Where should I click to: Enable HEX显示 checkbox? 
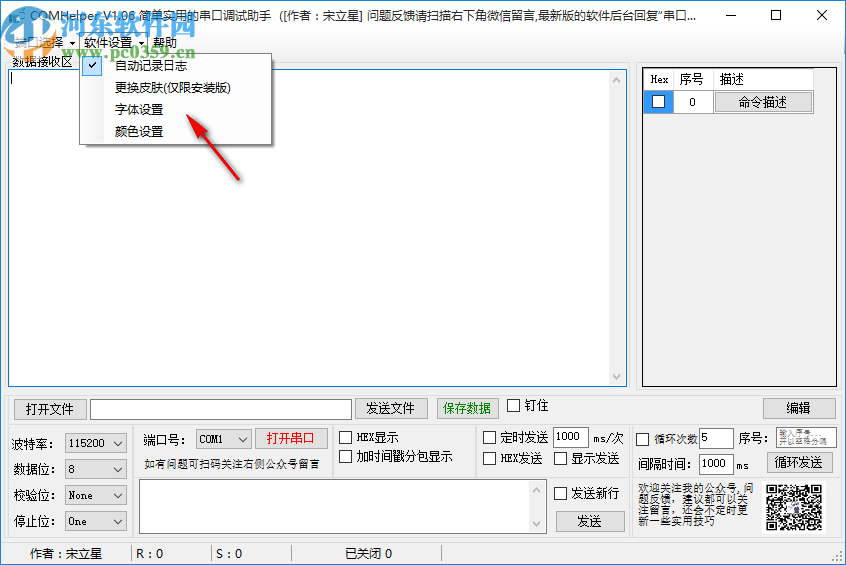click(x=345, y=437)
